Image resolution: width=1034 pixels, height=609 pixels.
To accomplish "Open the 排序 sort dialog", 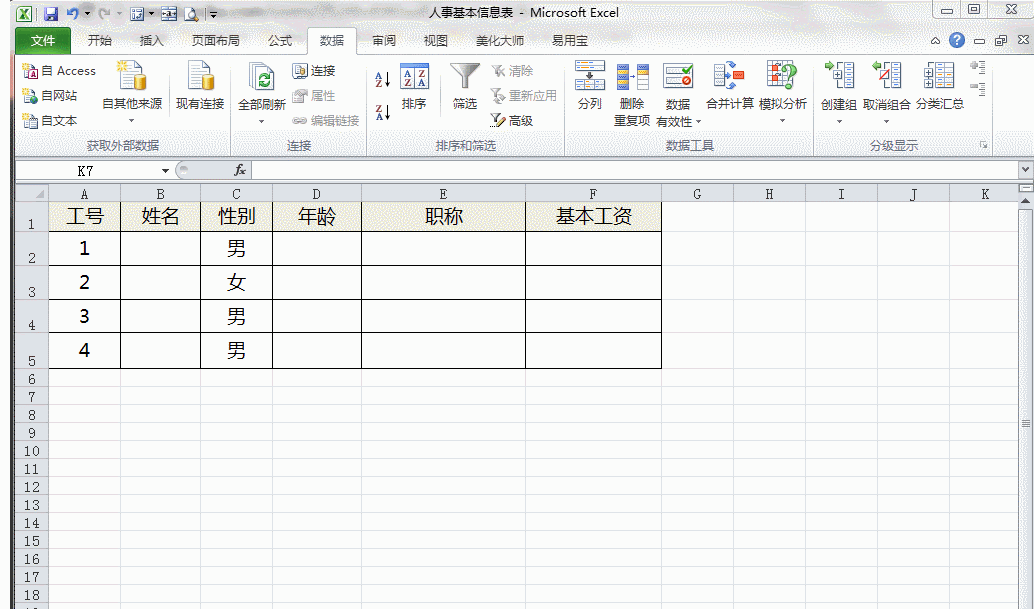I will pyautogui.click(x=414, y=86).
